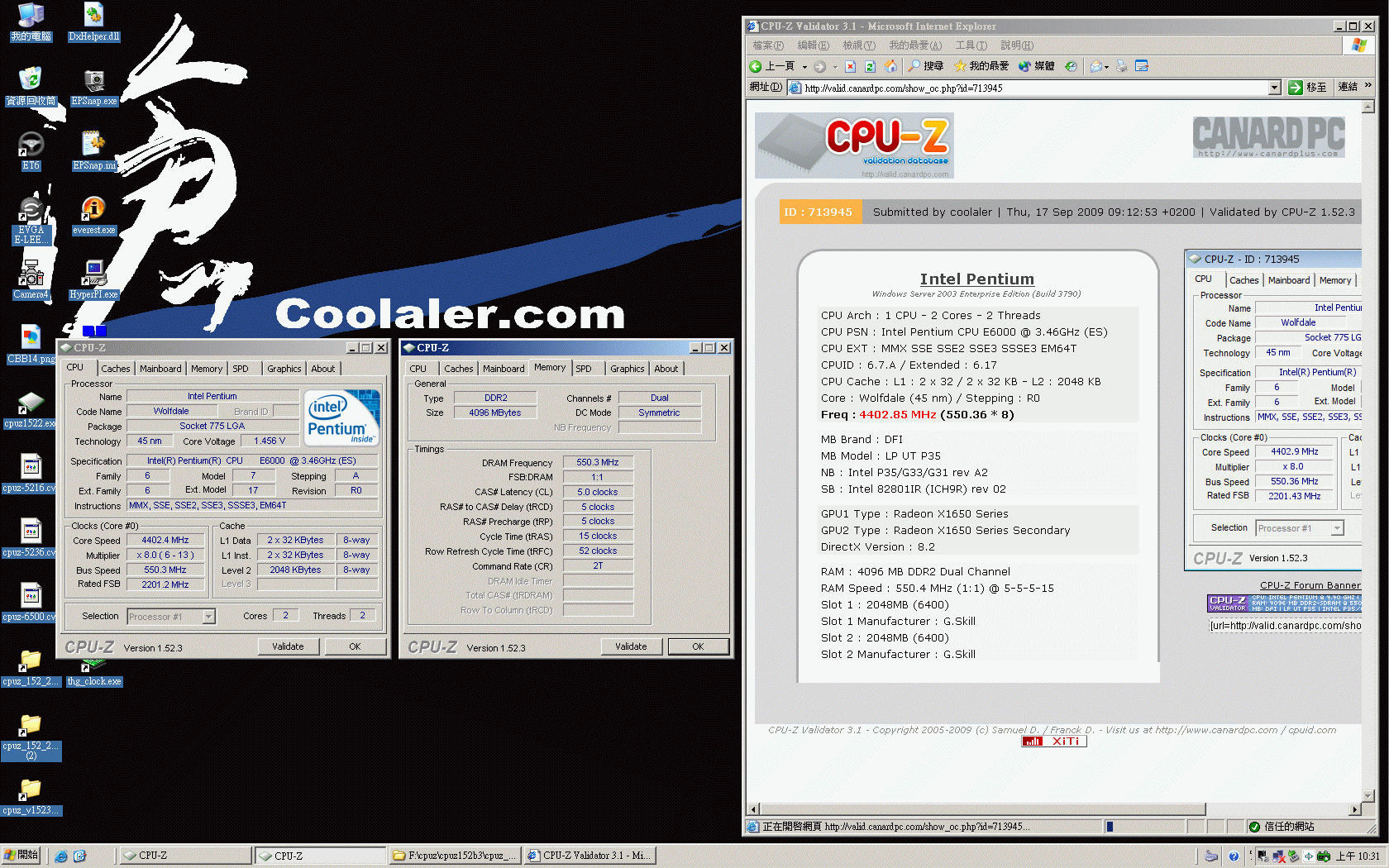Switch to Caches tab in left CPU-Z window
This screenshot has height=868, width=1389.
pyautogui.click(x=116, y=369)
